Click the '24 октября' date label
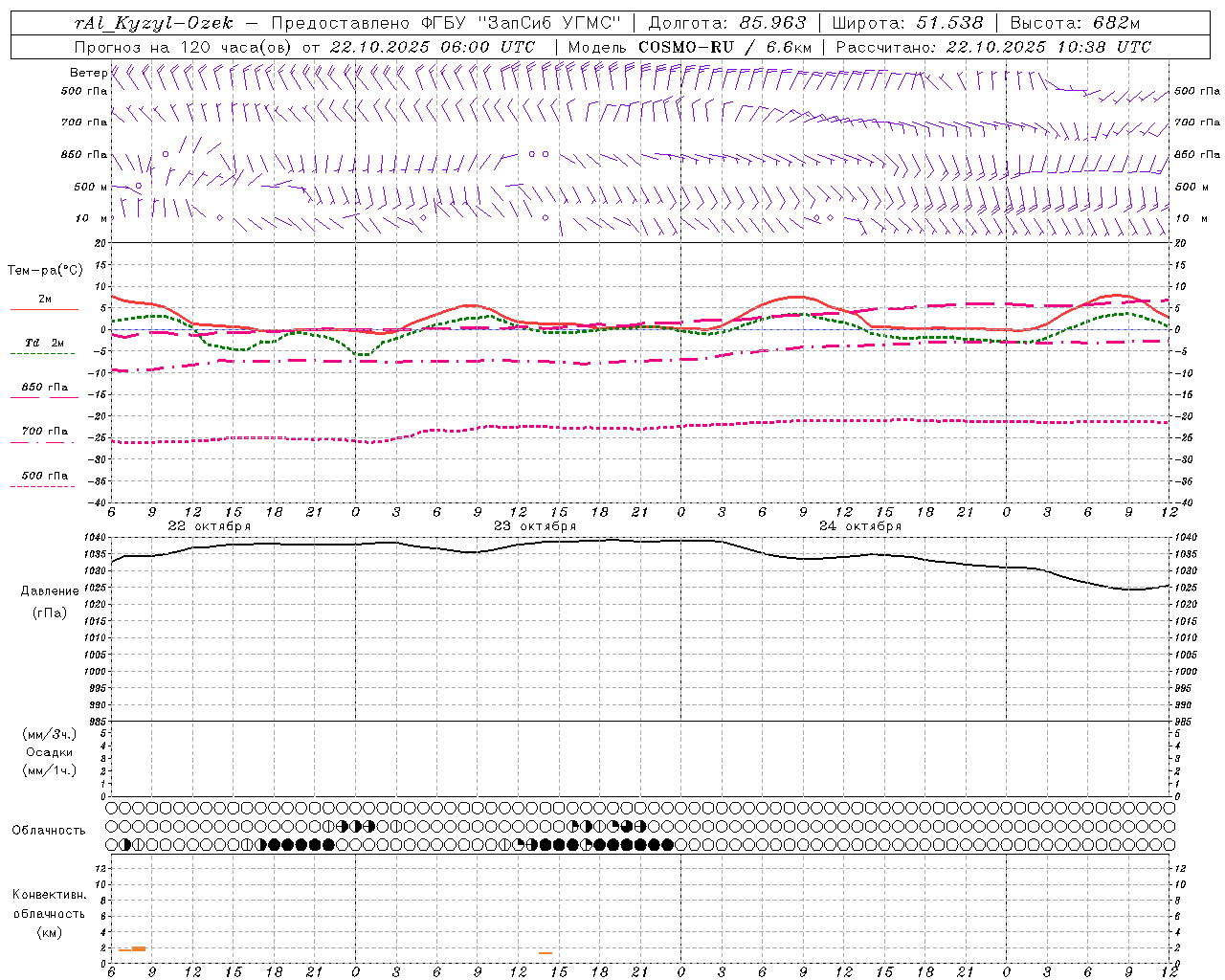1225x980 pixels. (x=860, y=526)
